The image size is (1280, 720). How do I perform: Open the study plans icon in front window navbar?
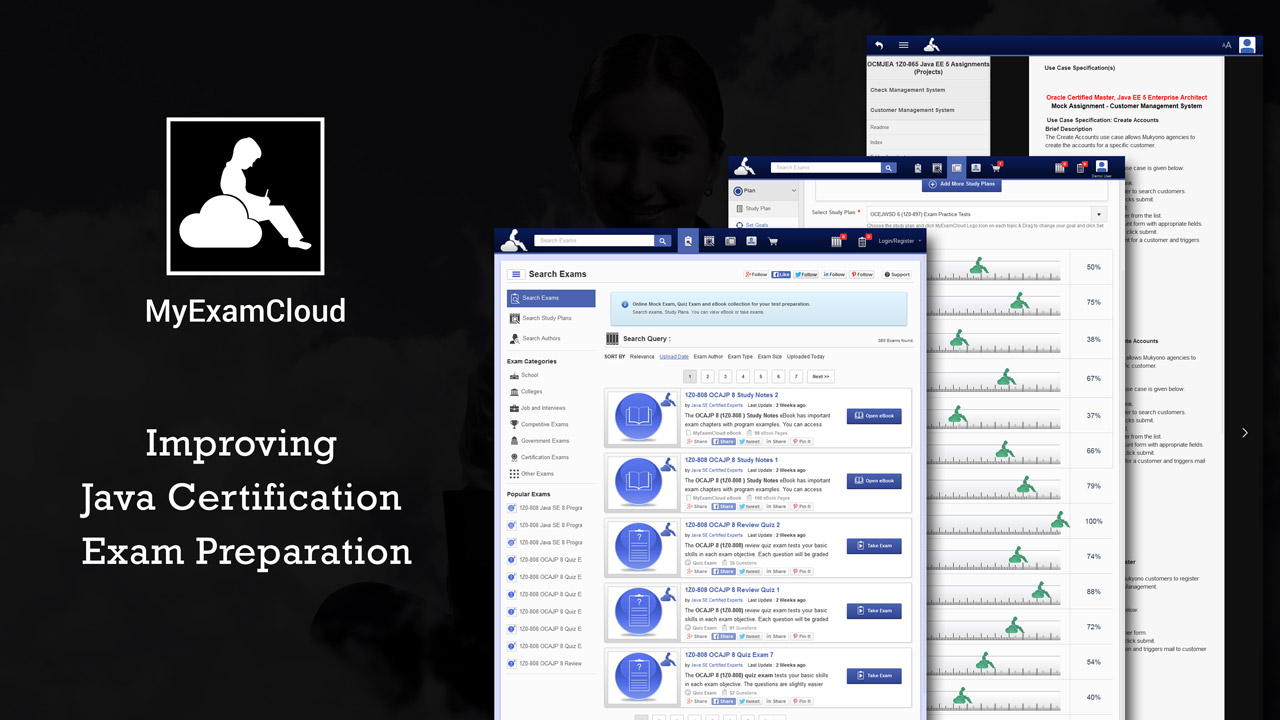pos(709,241)
